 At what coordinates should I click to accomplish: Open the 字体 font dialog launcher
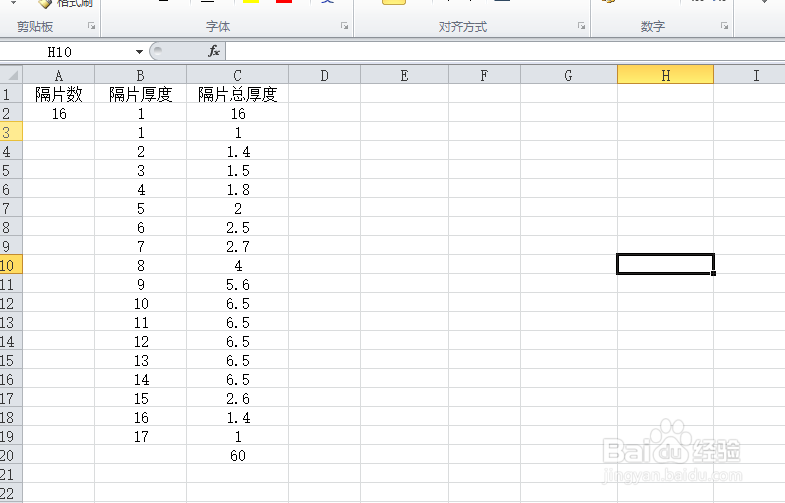point(344,26)
